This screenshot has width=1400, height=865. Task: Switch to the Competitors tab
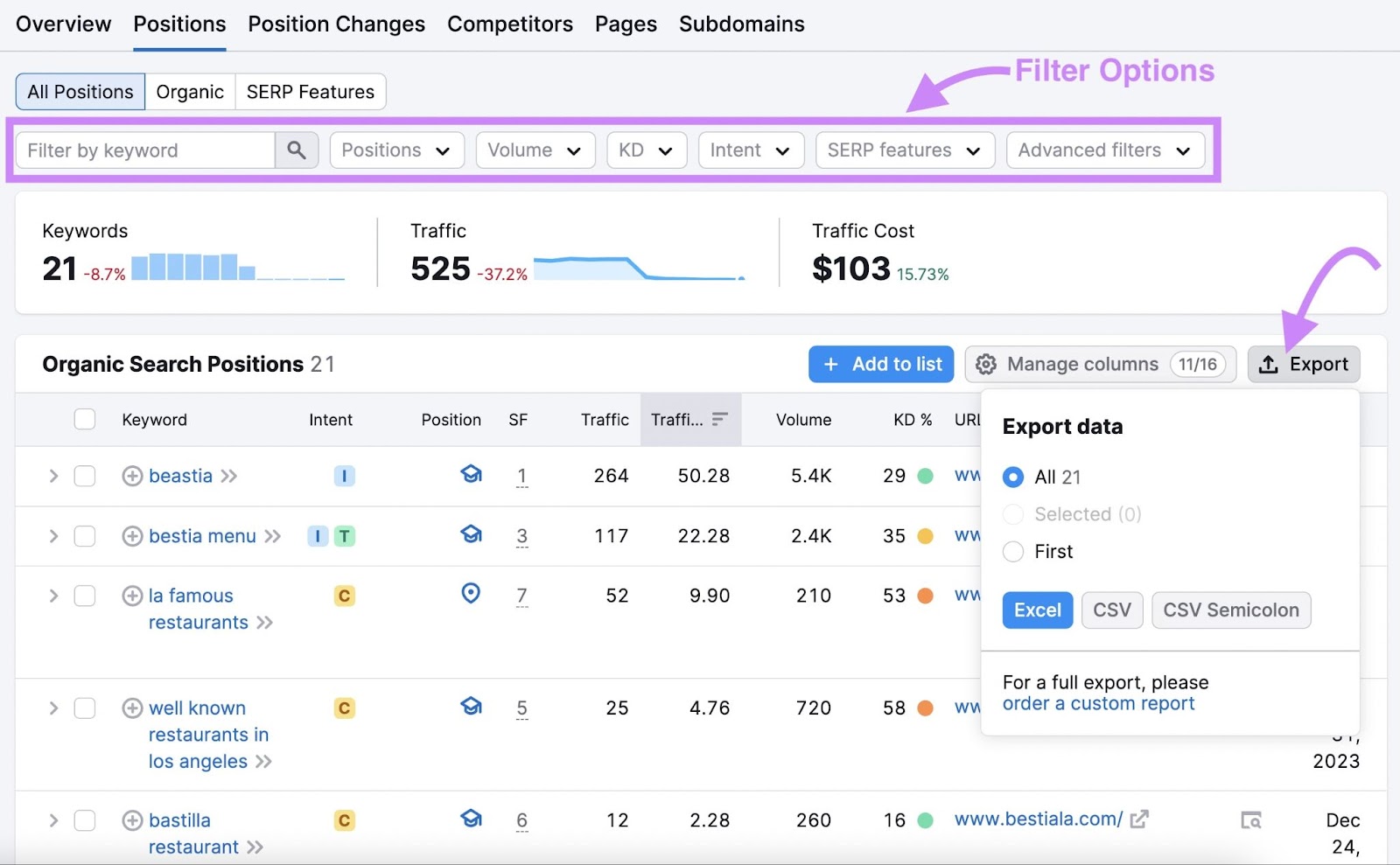tap(509, 24)
